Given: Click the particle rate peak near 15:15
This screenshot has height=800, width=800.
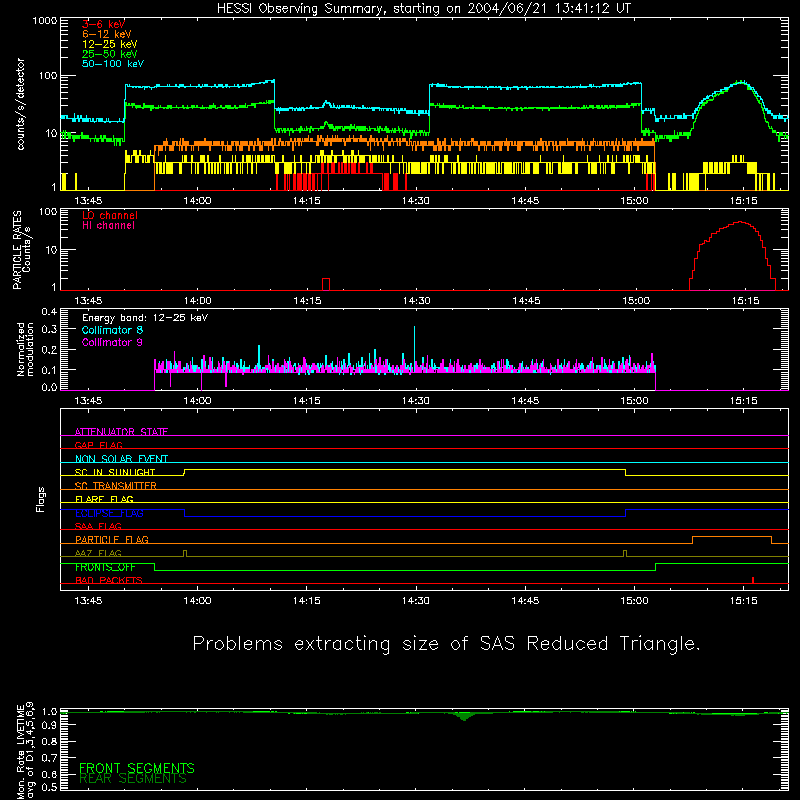Looking at the screenshot, I should (740, 222).
